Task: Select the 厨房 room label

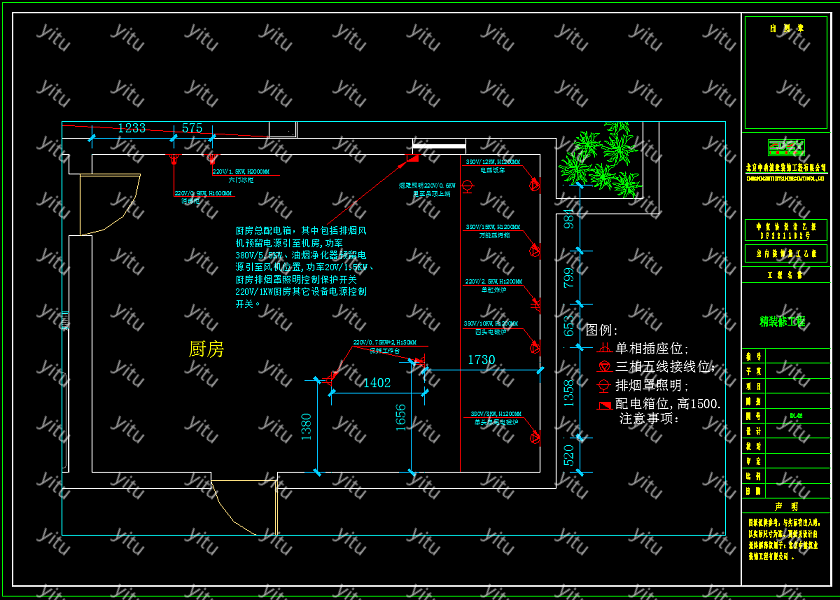Action: click(x=206, y=349)
